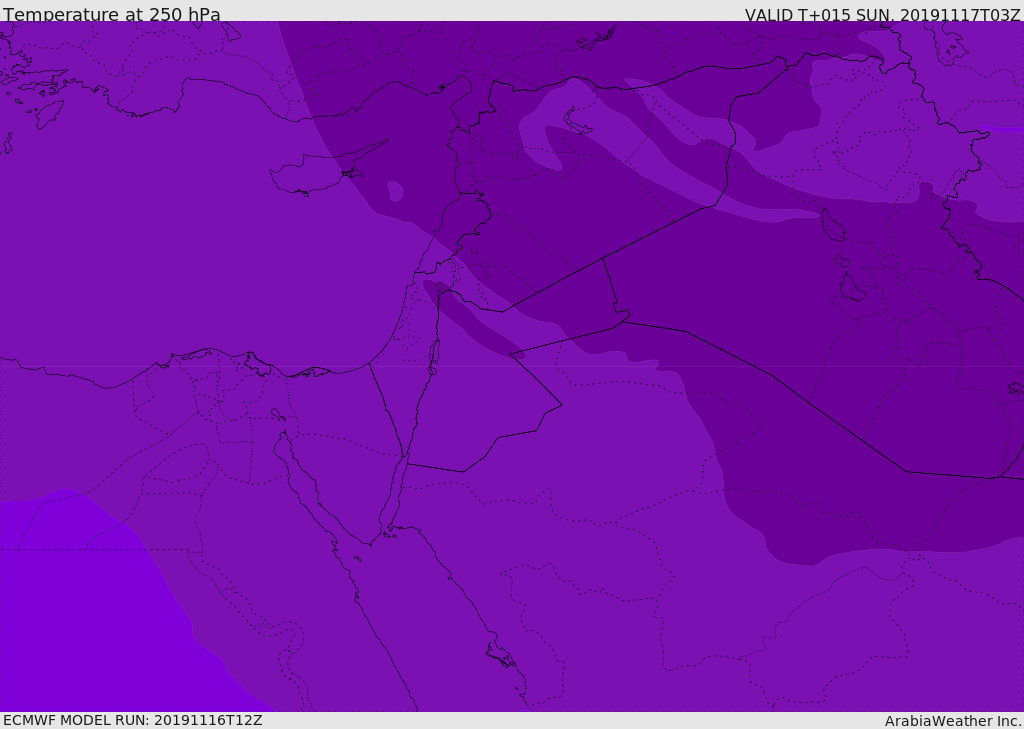Click the 'Temperature at 250 hPa' title text
The image size is (1024, 729).
pos(112,14)
